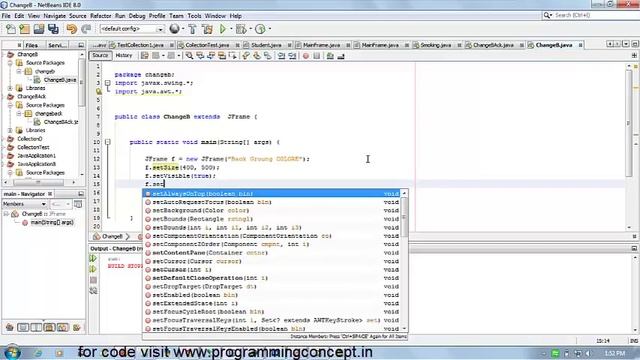Open the Refactor menu
This screenshot has width=640, height=360.
pyautogui.click(x=100, y=16)
